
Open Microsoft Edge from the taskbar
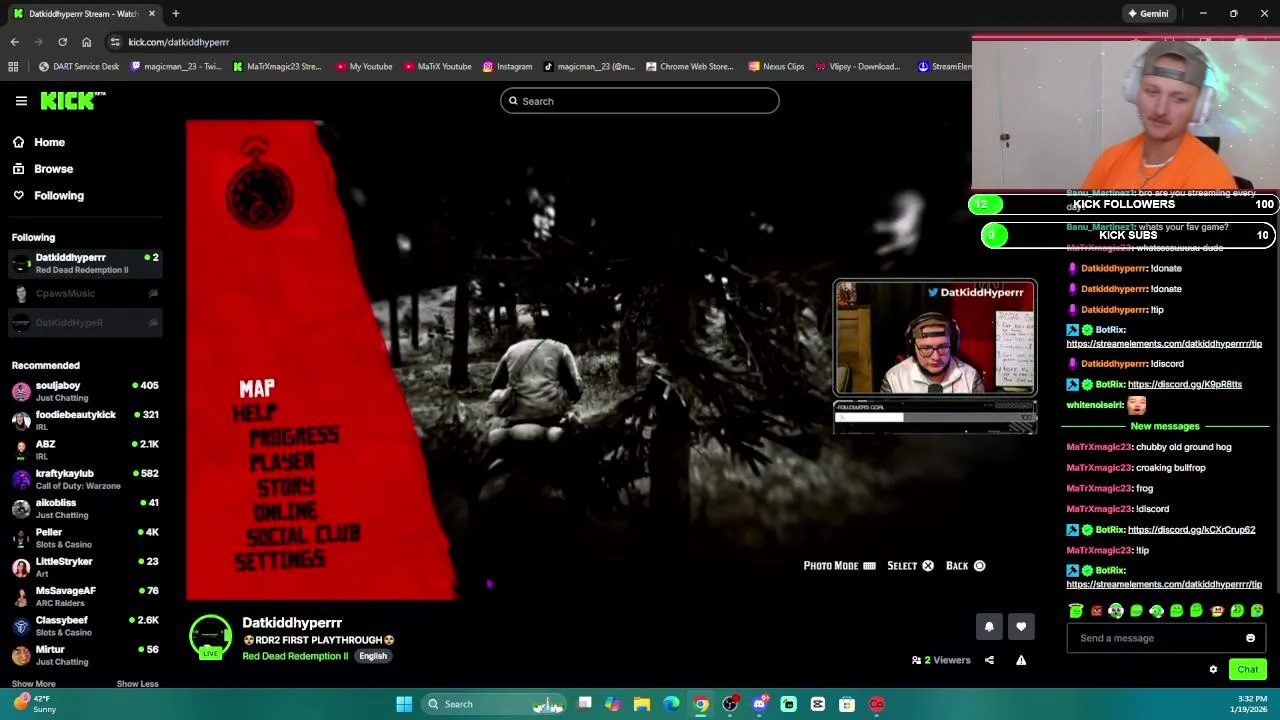tap(671, 704)
